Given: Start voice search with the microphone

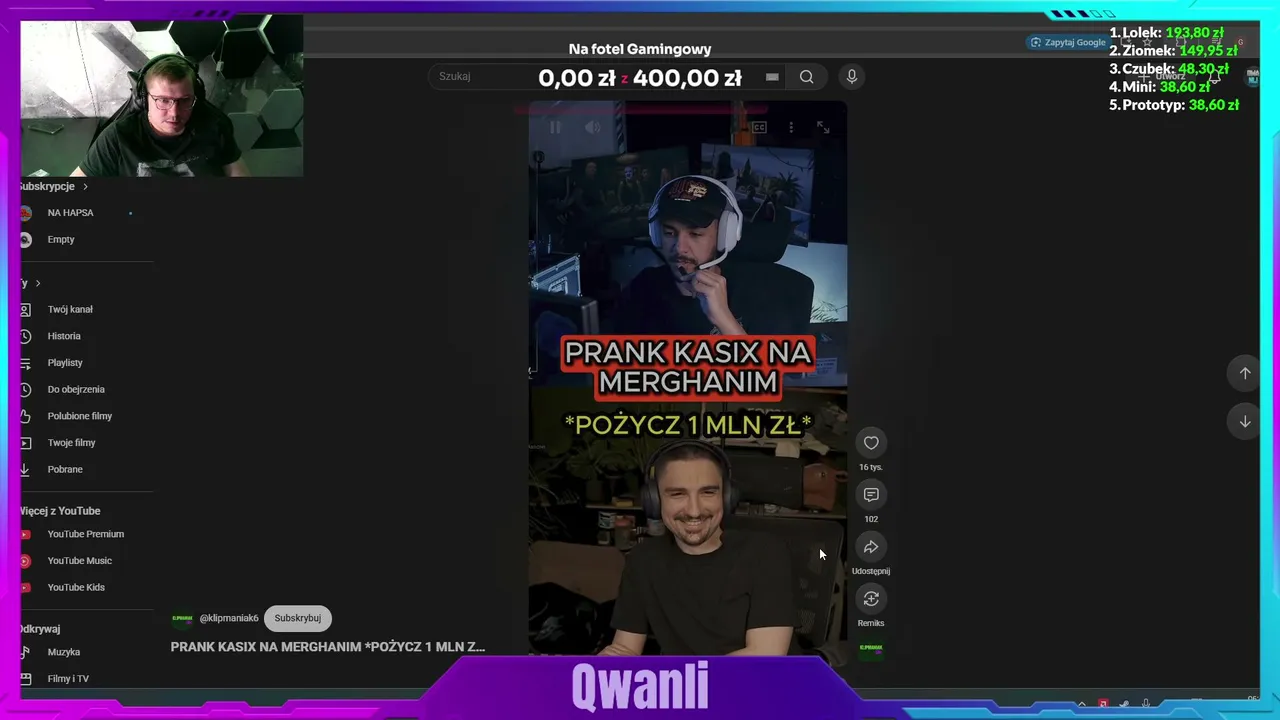Looking at the screenshot, I should pos(852,77).
